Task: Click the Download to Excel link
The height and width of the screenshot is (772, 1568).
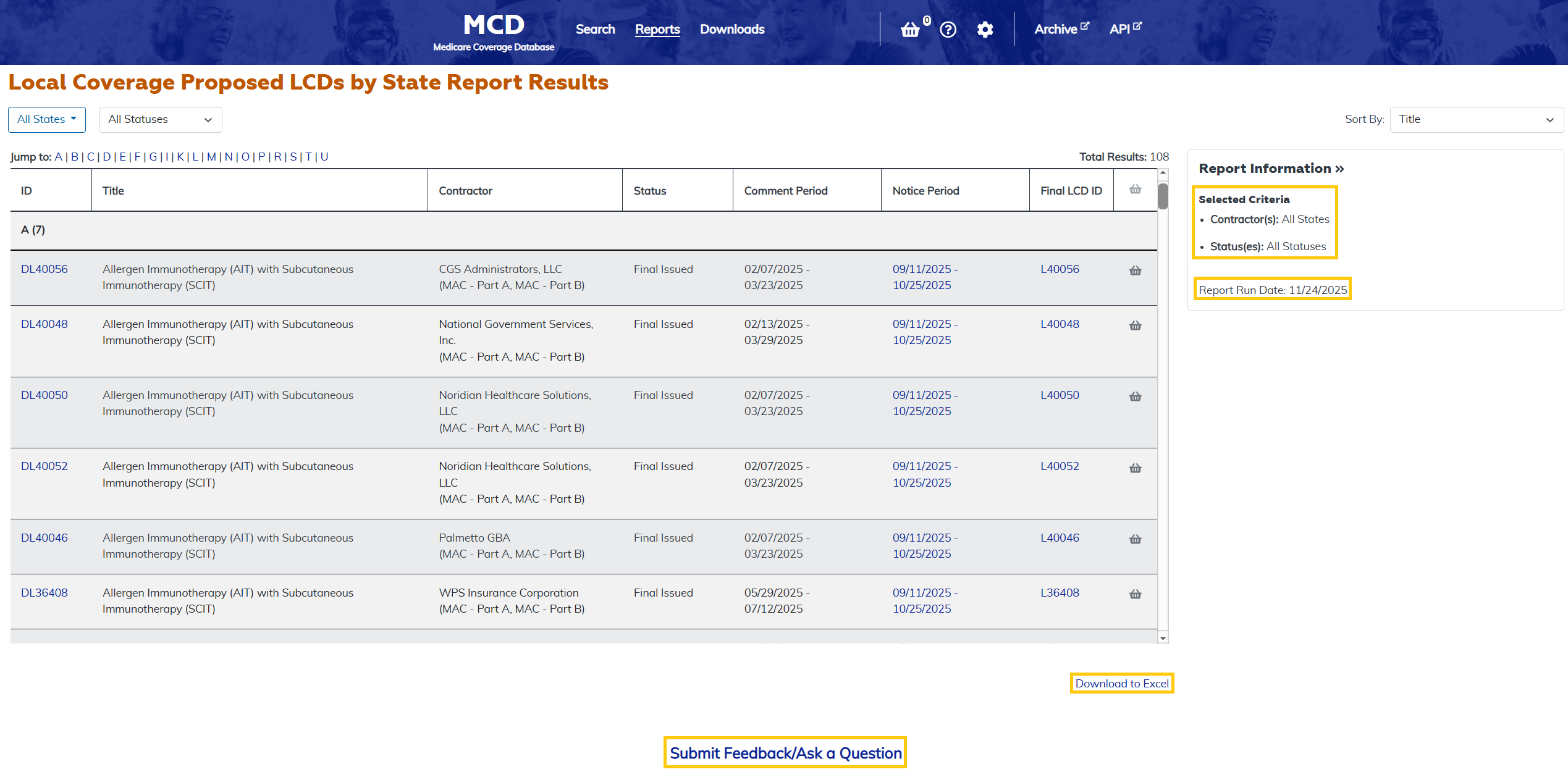Action: click(1121, 684)
